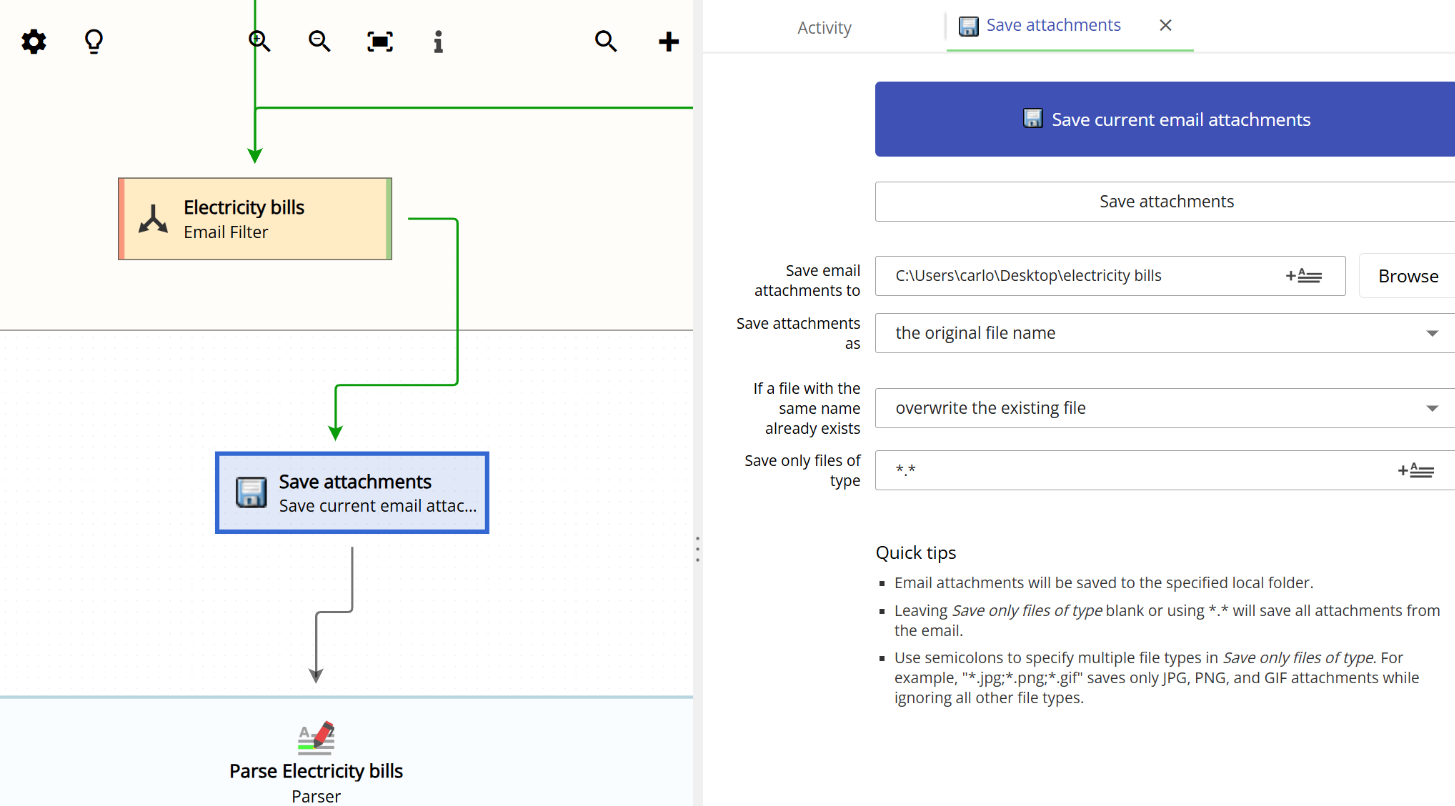Click the Email Filter icon on Electricity bills node
The width and height of the screenshot is (1455, 806).
pyautogui.click(x=152, y=216)
